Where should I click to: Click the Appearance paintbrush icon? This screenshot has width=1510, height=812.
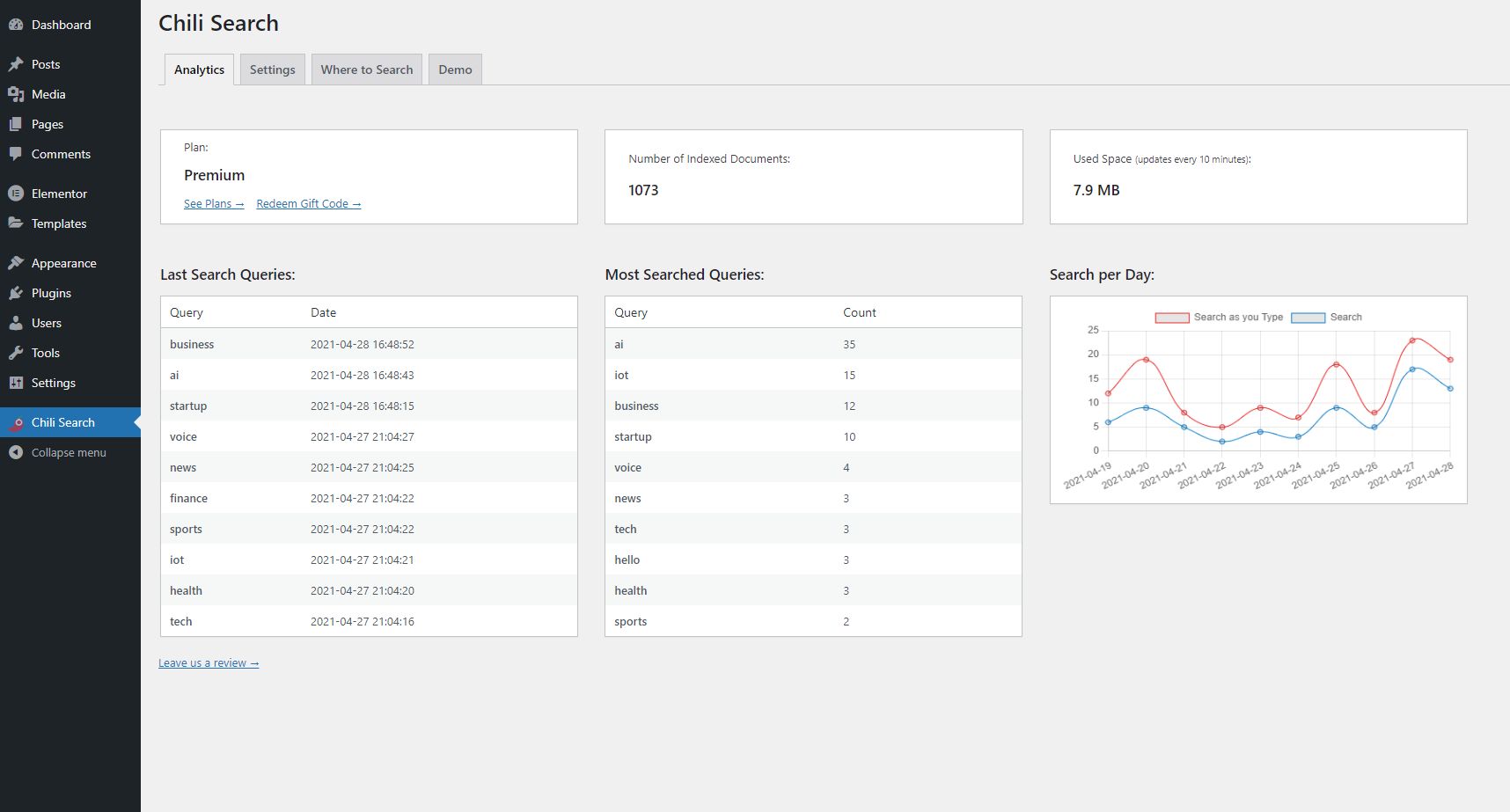(16, 263)
